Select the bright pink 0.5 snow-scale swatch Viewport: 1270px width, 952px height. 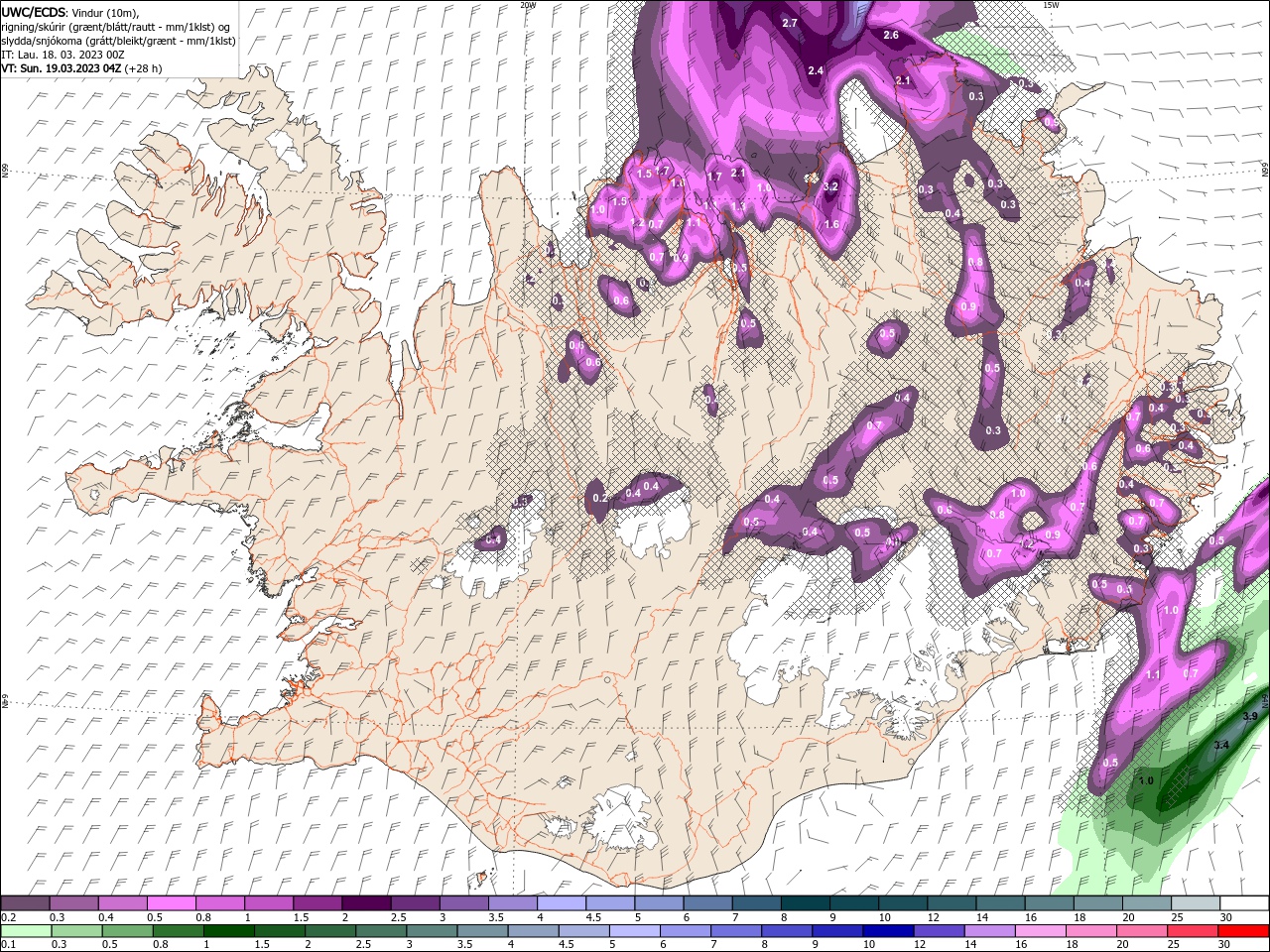[171, 903]
